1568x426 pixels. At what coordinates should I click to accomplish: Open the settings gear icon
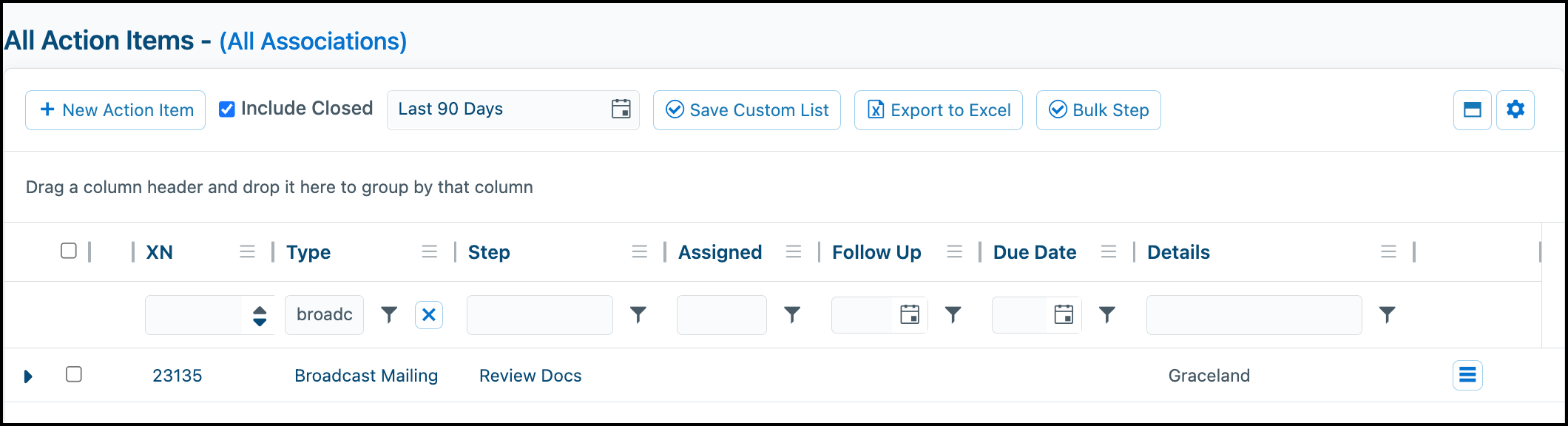coord(1515,110)
